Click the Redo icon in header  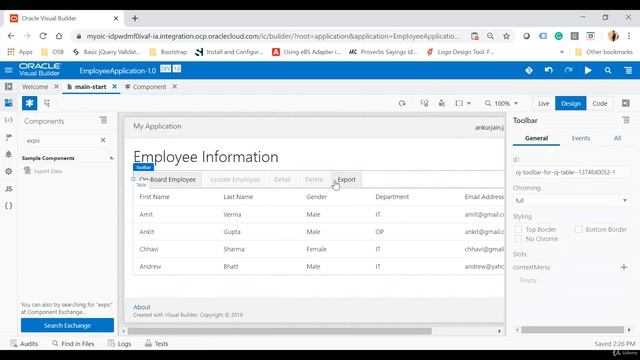click(x=569, y=70)
